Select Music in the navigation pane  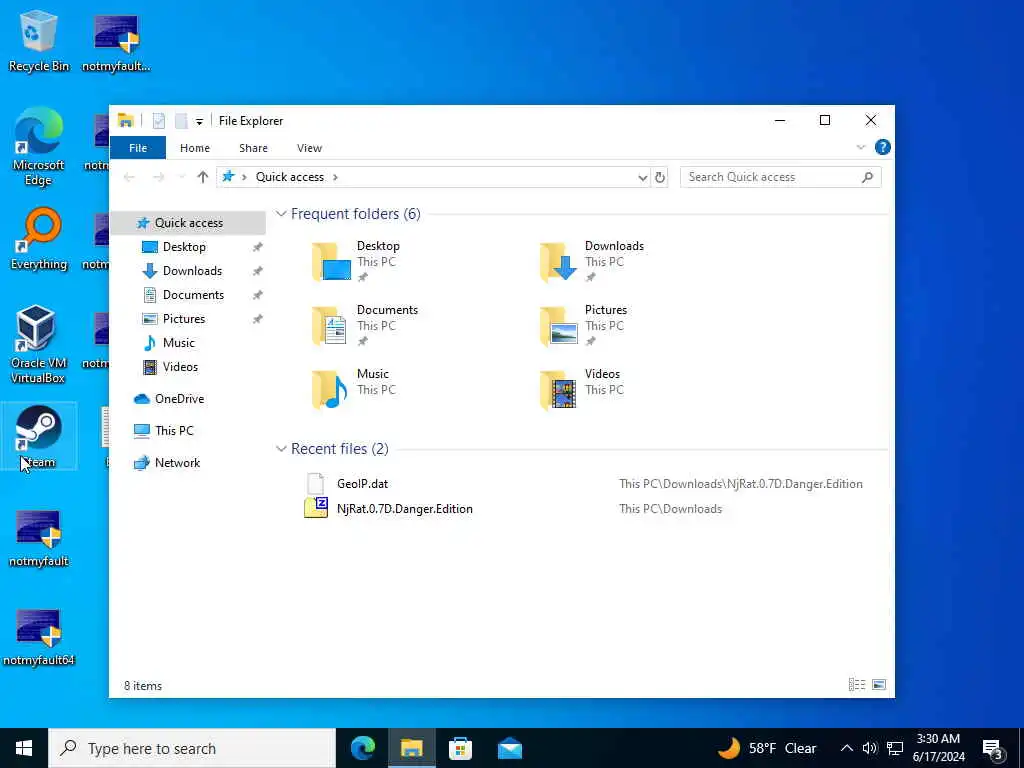pyautogui.click(x=178, y=343)
